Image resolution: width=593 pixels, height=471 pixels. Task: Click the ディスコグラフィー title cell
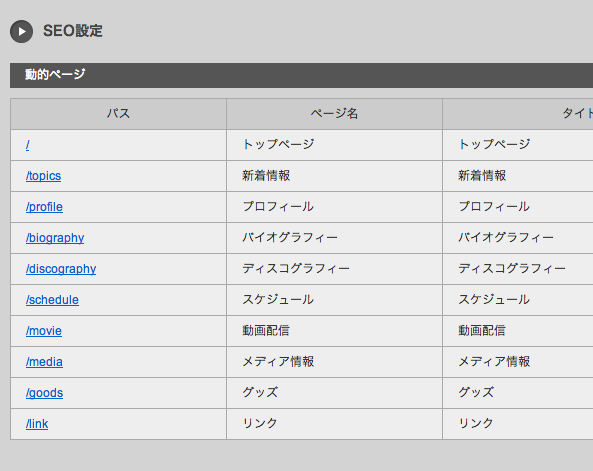(x=518, y=269)
